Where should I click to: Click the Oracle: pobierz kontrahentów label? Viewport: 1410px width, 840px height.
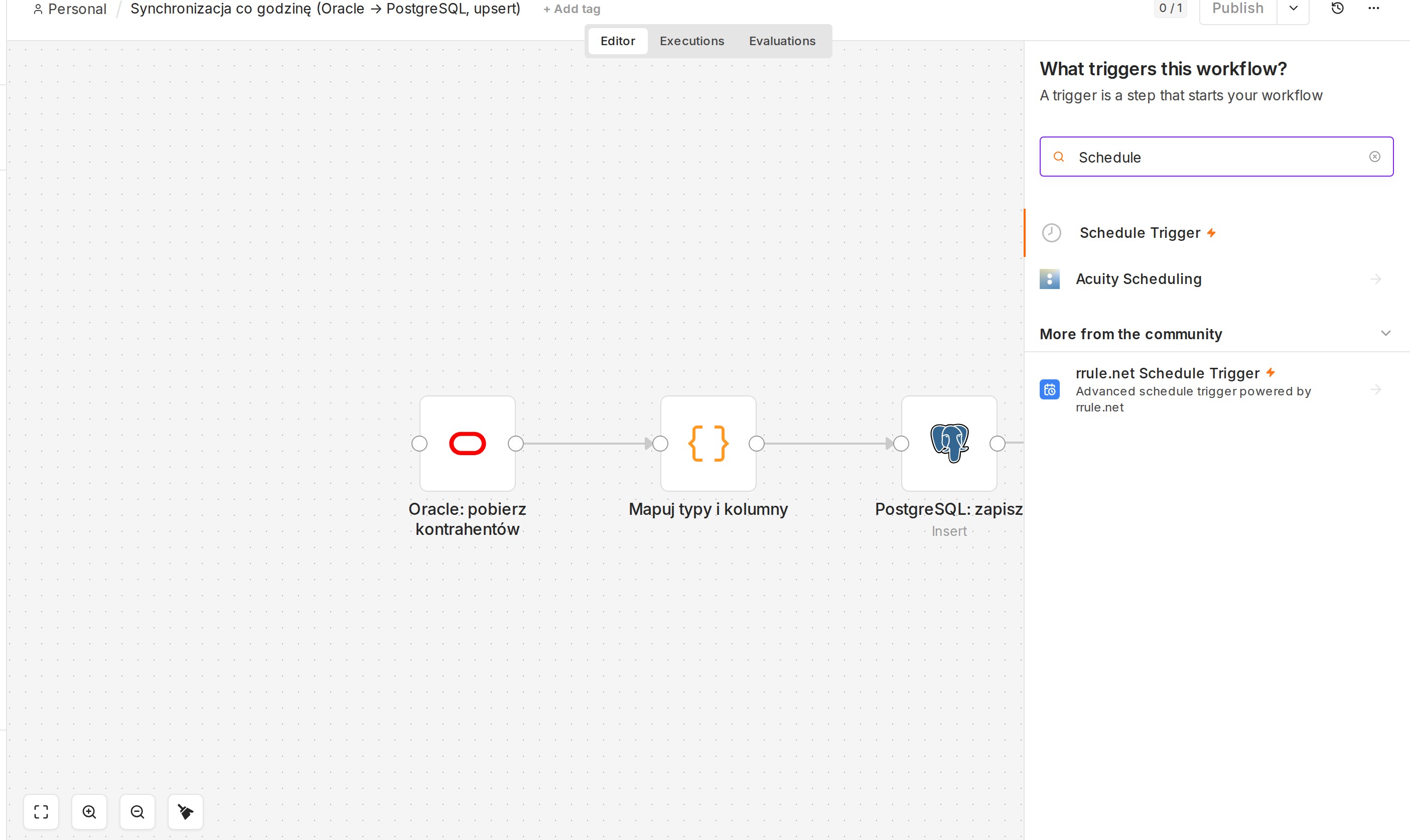(x=467, y=519)
